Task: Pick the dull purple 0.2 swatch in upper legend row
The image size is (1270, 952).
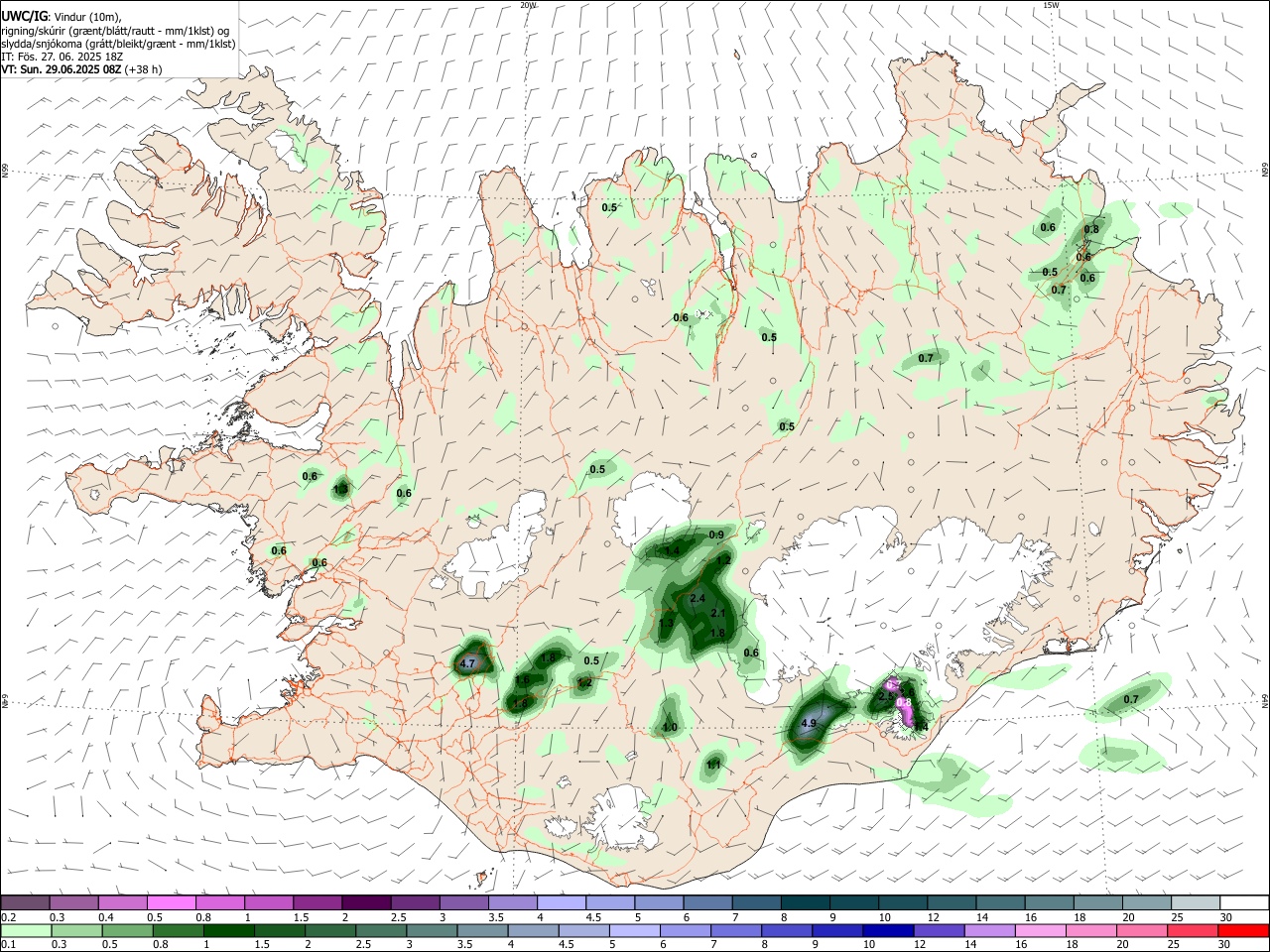Action: pyautogui.click(x=25, y=903)
